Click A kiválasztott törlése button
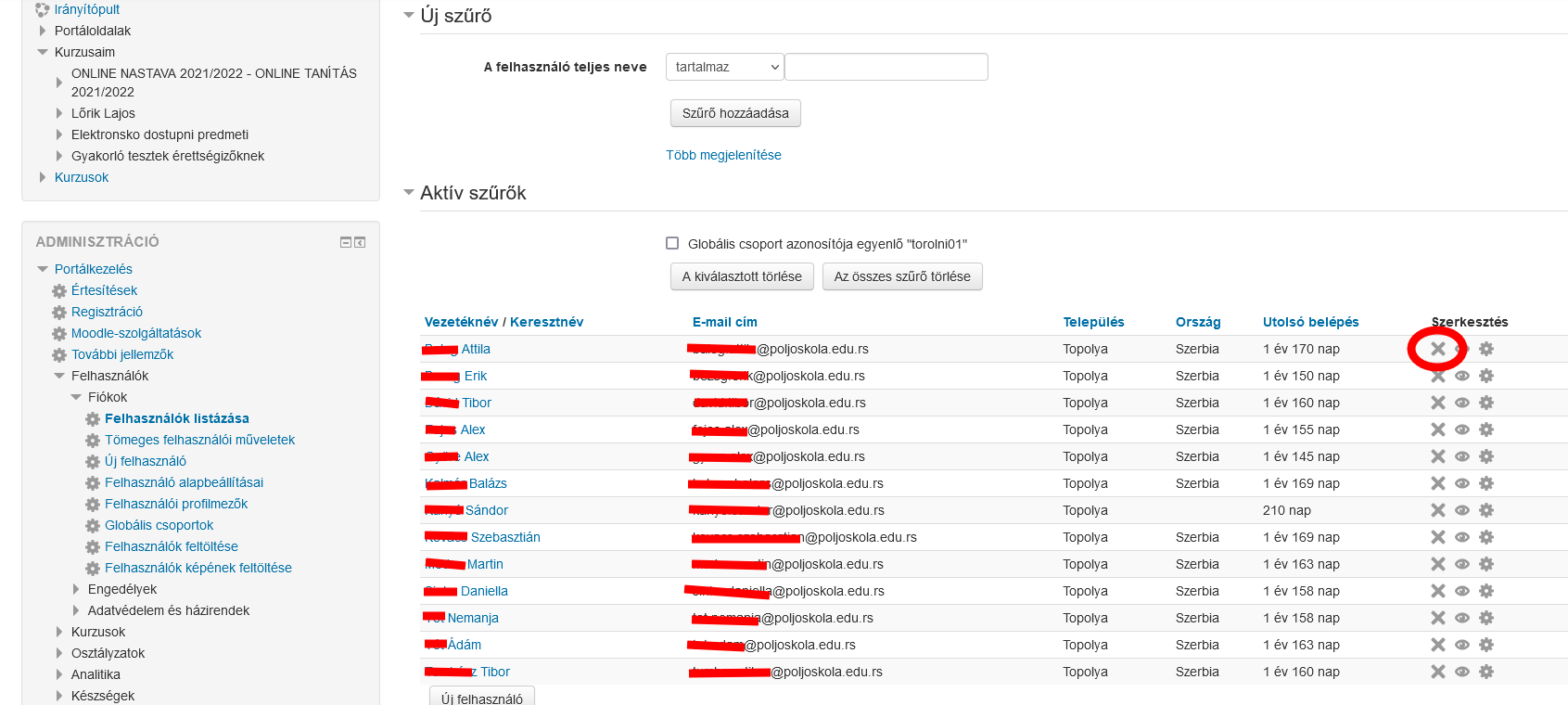The image size is (1568, 705). click(x=742, y=276)
